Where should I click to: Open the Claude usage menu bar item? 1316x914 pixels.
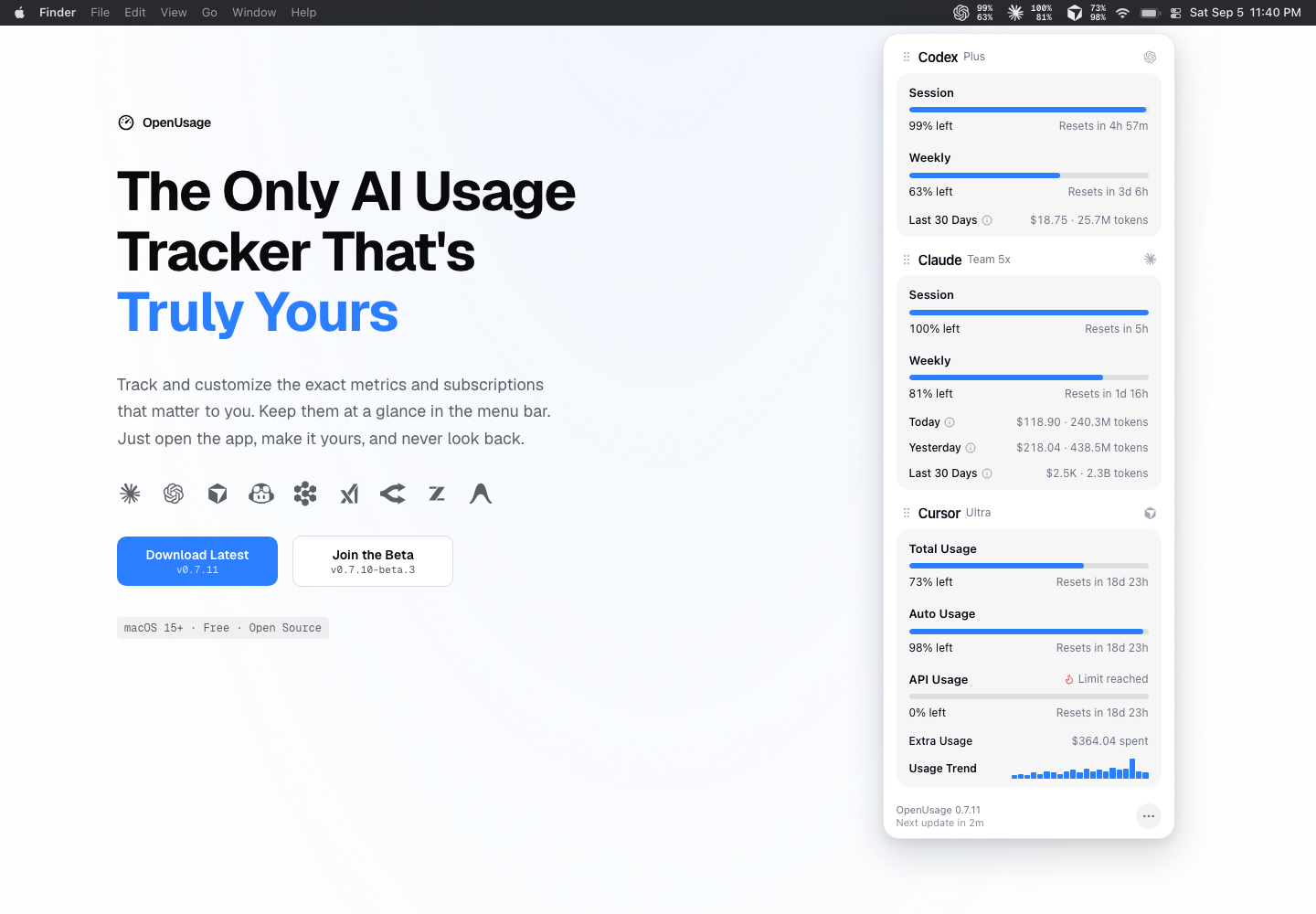pyautogui.click(x=1029, y=13)
